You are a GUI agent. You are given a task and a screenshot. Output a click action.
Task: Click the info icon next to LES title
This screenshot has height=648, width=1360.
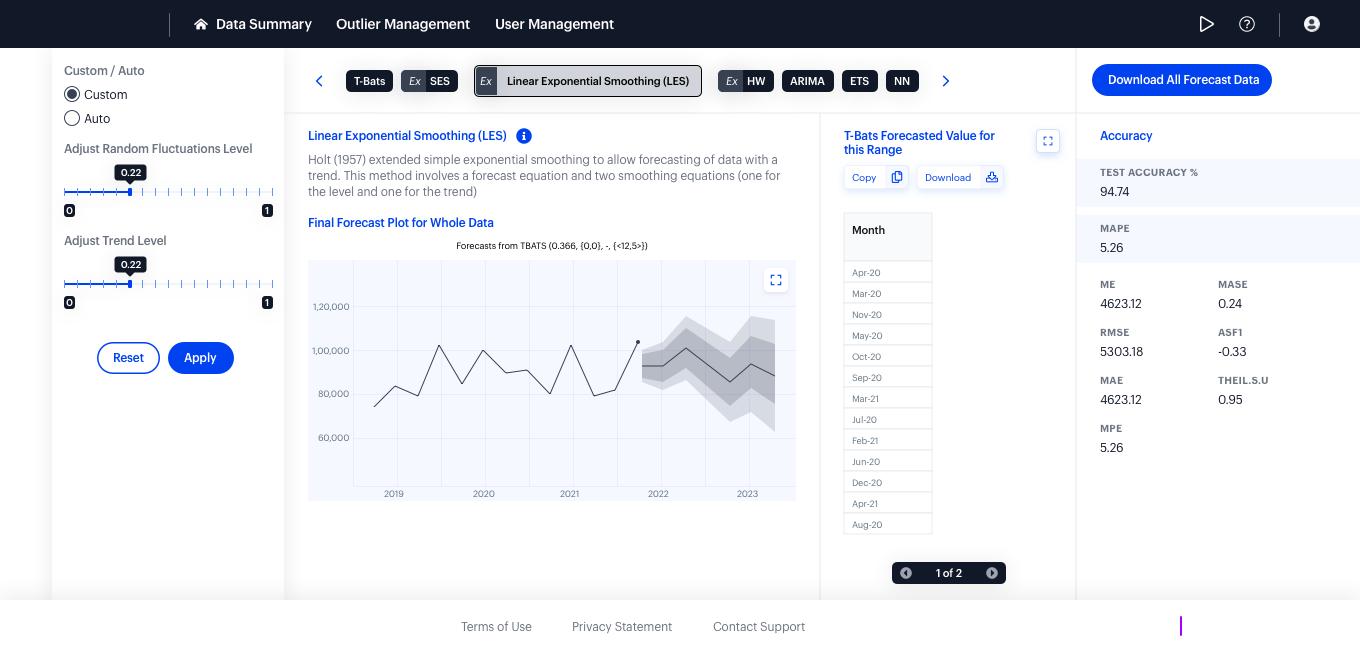pos(524,136)
